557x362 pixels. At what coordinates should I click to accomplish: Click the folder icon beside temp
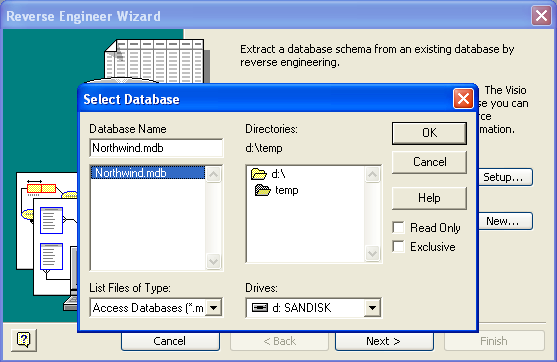(x=263, y=190)
